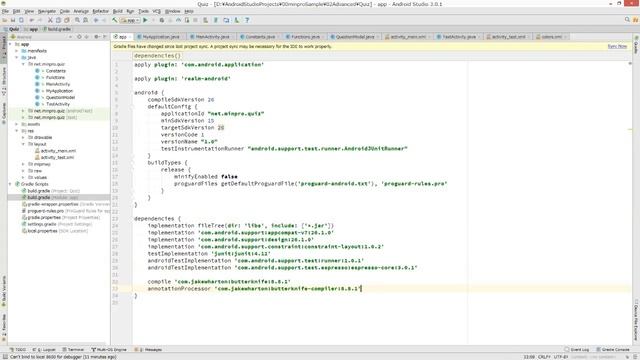Click the Paste icon in toolbar
This screenshot has width=640, height=360.
coord(67,20)
